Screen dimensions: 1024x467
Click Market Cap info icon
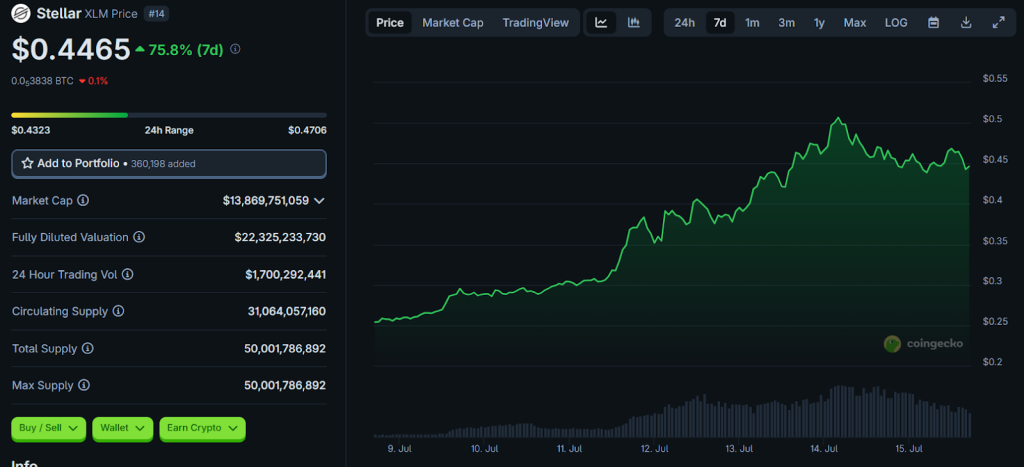click(x=83, y=201)
